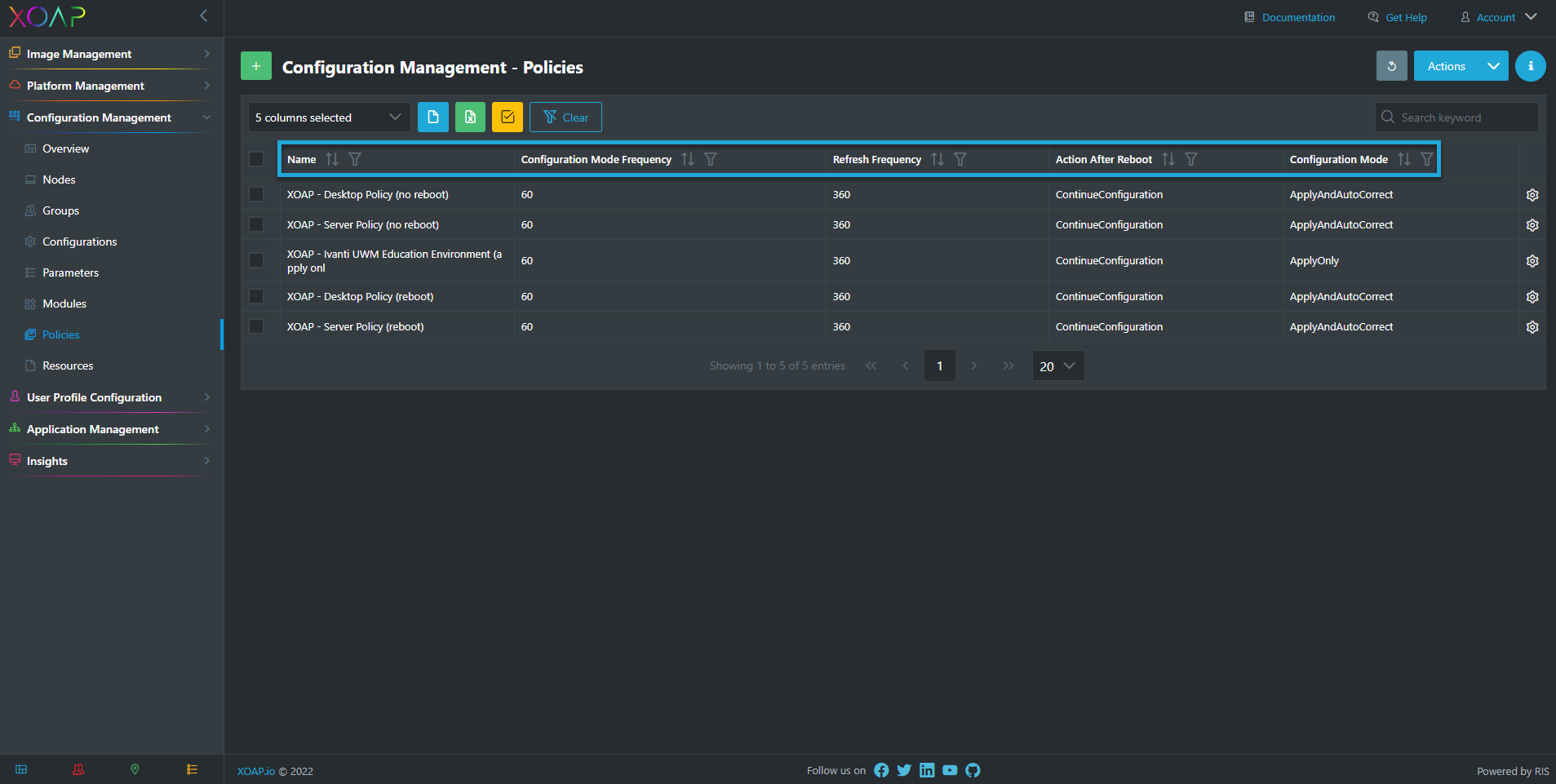Sort by Refresh Frequency column
The width and height of the screenshot is (1556, 784).
coord(938,159)
